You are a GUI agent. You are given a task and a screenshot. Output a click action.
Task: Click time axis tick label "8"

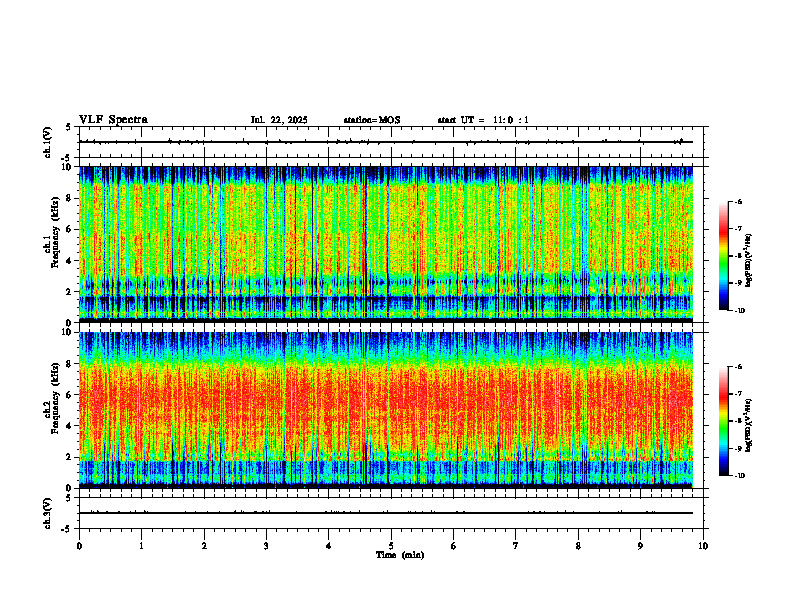tap(578, 546)
